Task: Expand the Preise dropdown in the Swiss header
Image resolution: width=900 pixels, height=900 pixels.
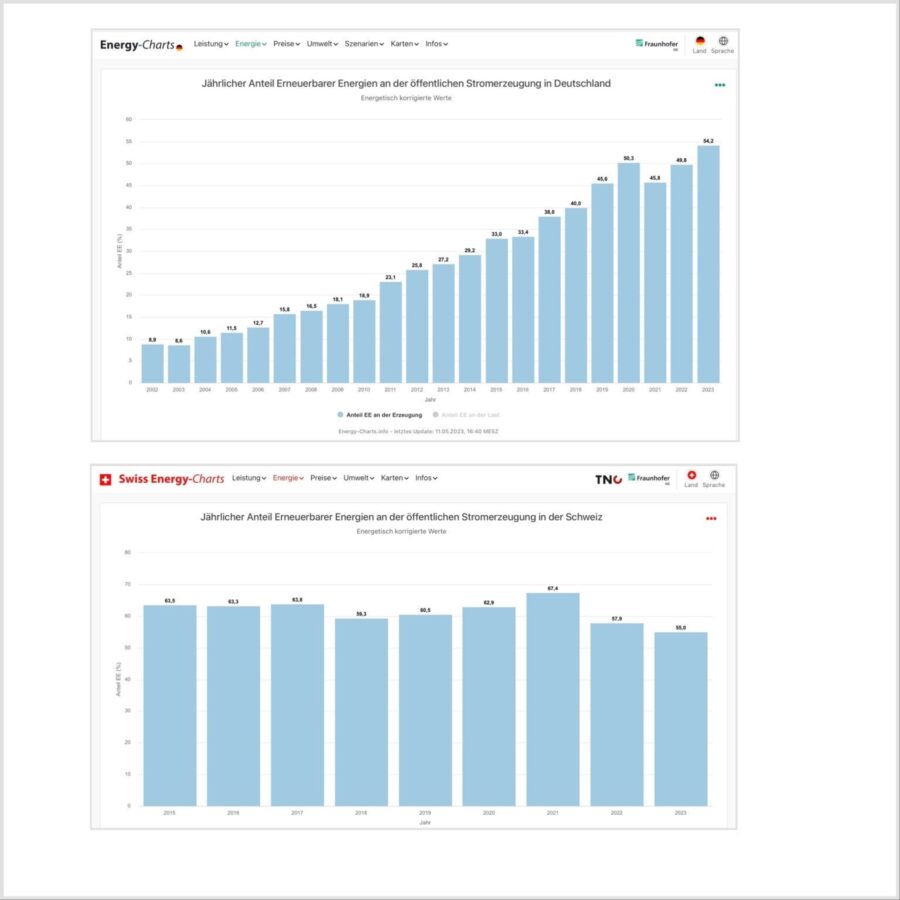Action: tap(324, 478)
